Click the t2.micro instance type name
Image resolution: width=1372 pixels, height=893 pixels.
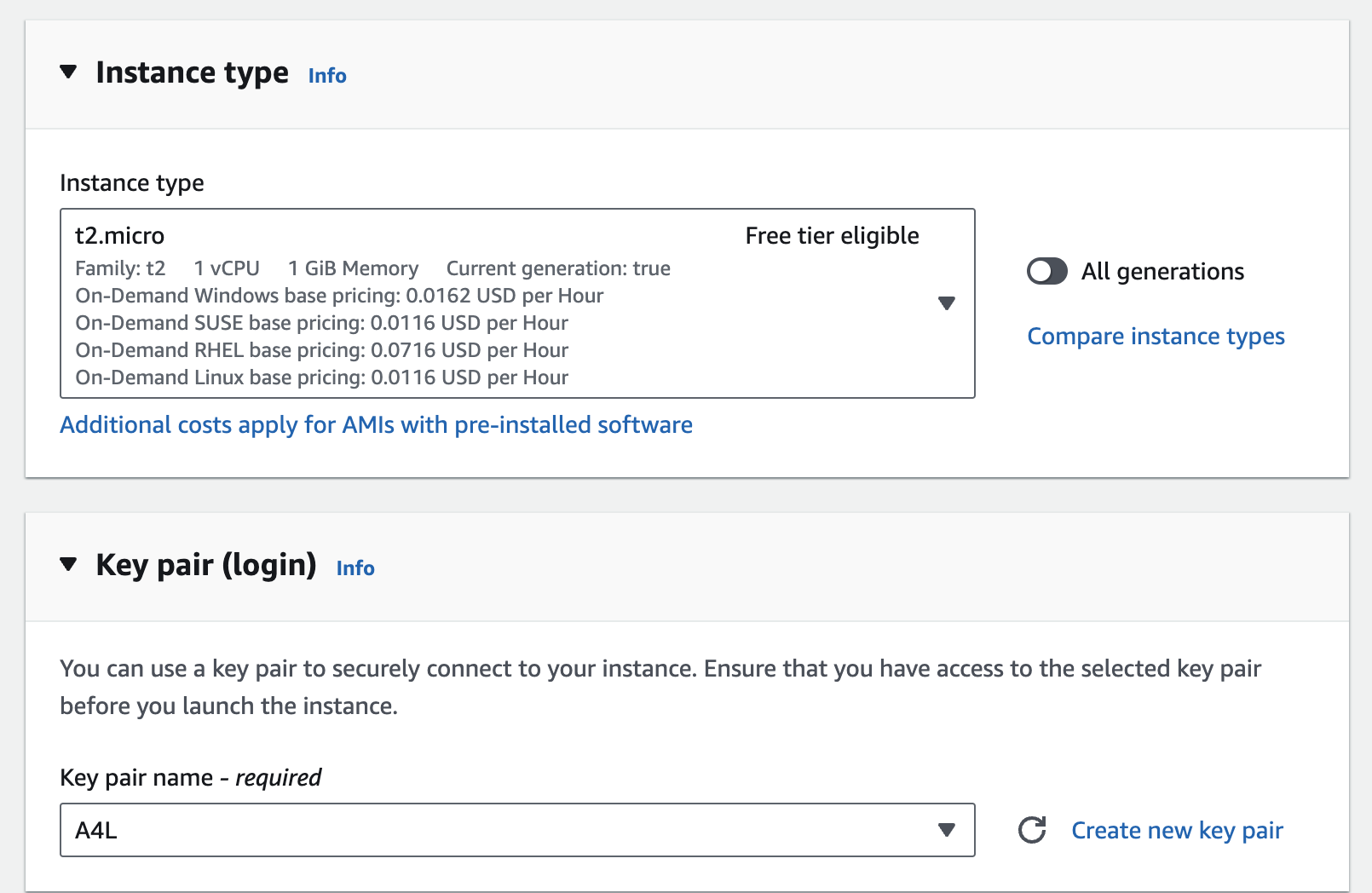pyautogui.click(x=120, y=236)
